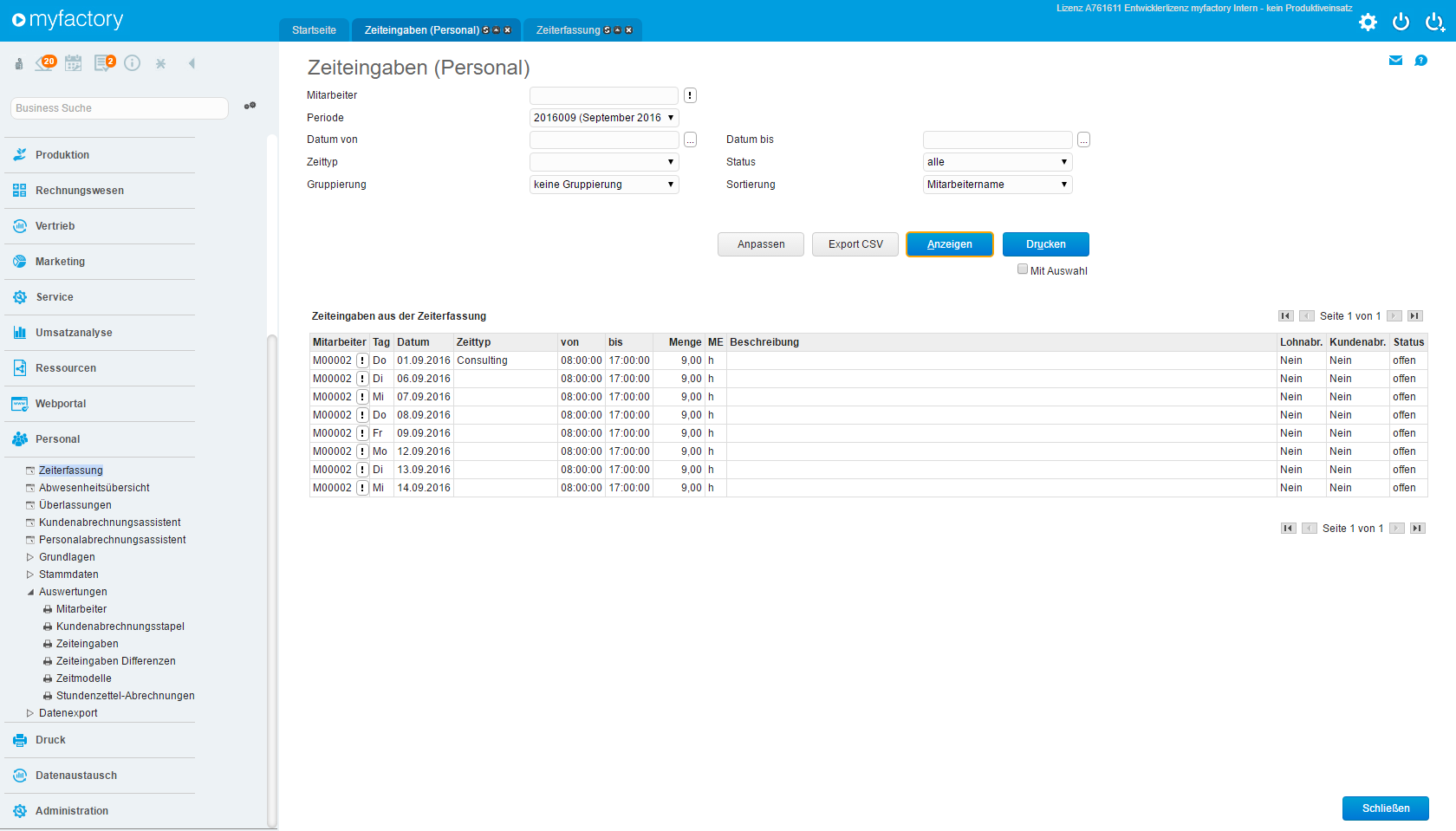Open the Periode dropdown
The image size is (1456, 831).
pyautogui.click(x=603, y=118)
